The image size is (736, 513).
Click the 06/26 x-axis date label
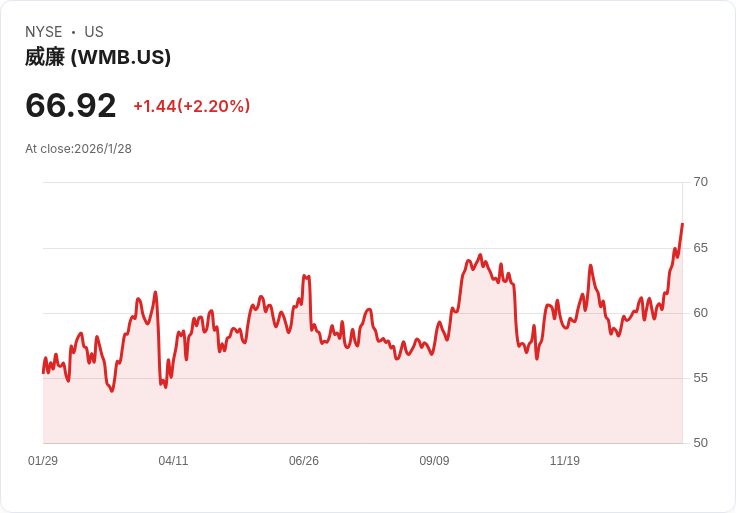click(x=304, y=461)
